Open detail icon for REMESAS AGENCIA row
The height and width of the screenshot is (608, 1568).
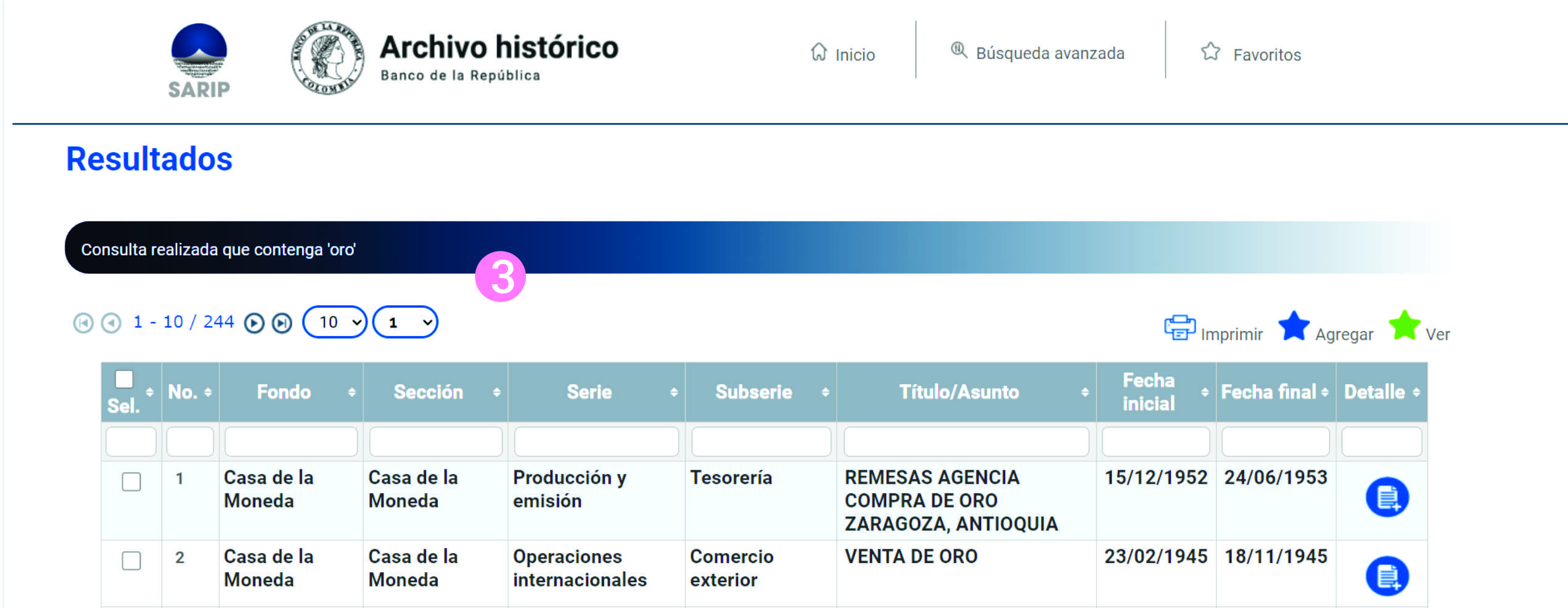tap(1387, 497)
